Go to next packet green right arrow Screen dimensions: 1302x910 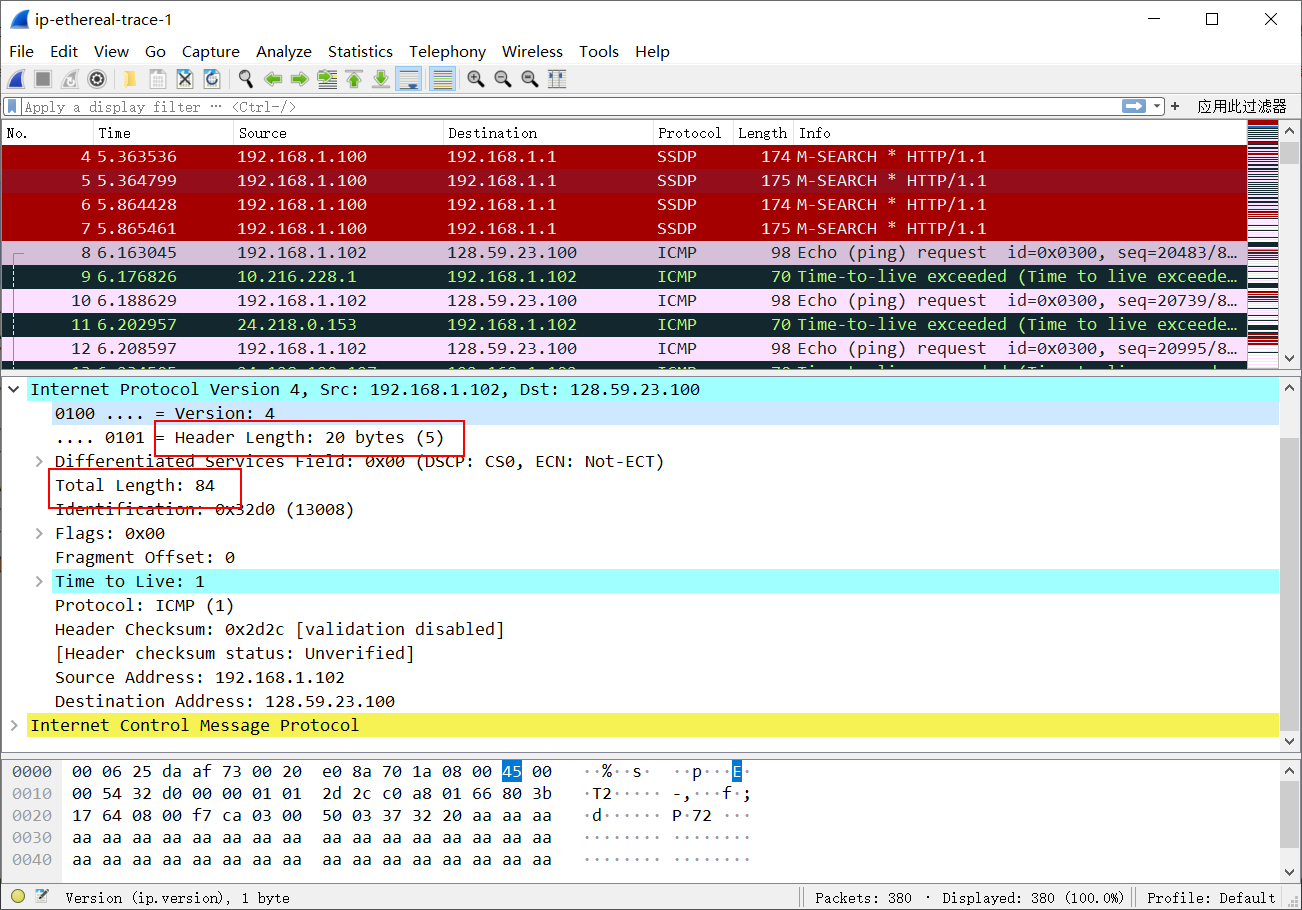299,79
